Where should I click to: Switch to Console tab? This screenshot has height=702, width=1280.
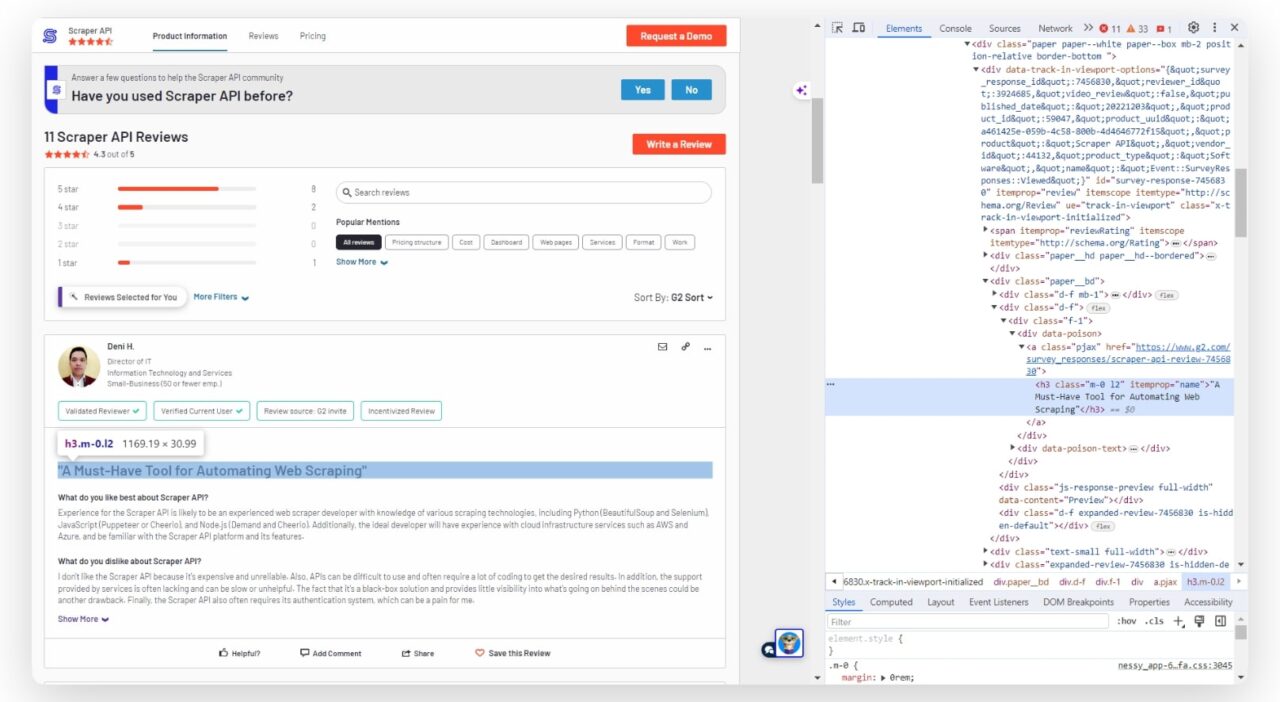click(x=955, y=29)
